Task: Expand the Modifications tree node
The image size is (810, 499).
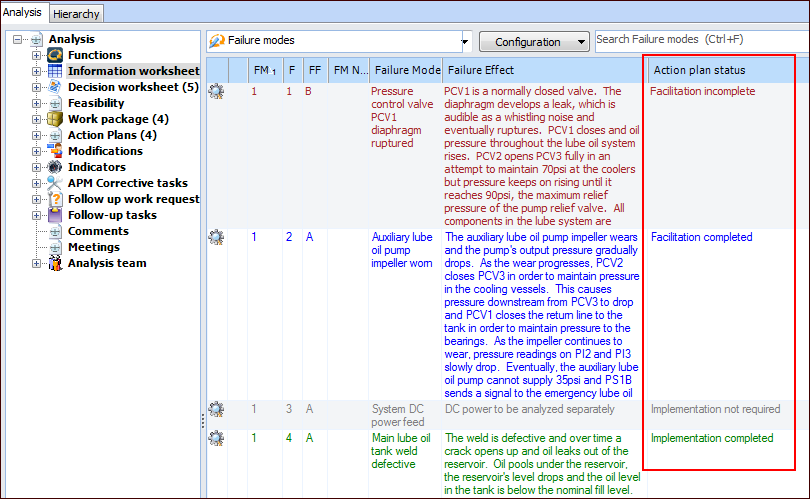Action: click(x=36, y=151)
